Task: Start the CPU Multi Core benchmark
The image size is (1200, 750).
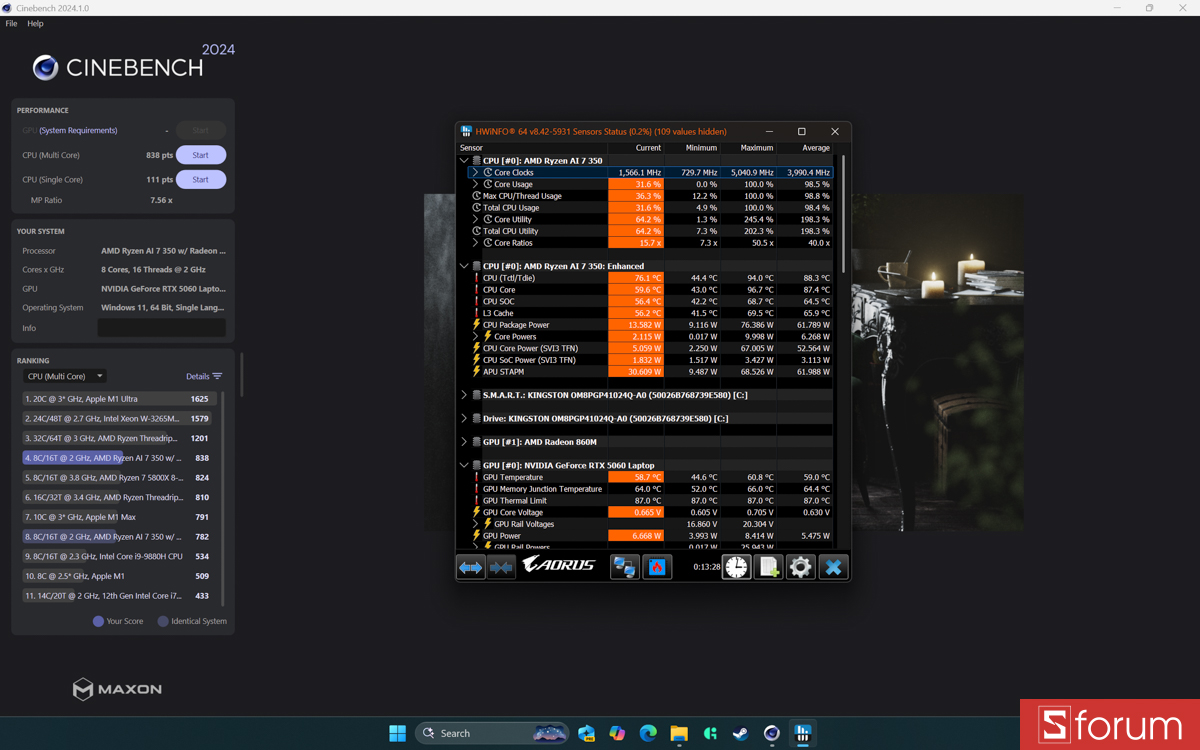Action: 200,155
